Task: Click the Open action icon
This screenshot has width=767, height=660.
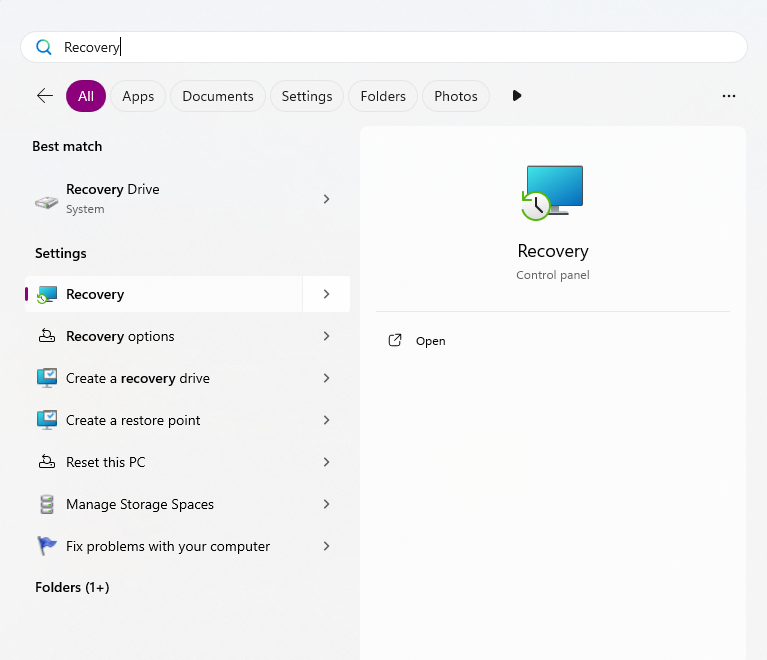Action: coord(395,341)
